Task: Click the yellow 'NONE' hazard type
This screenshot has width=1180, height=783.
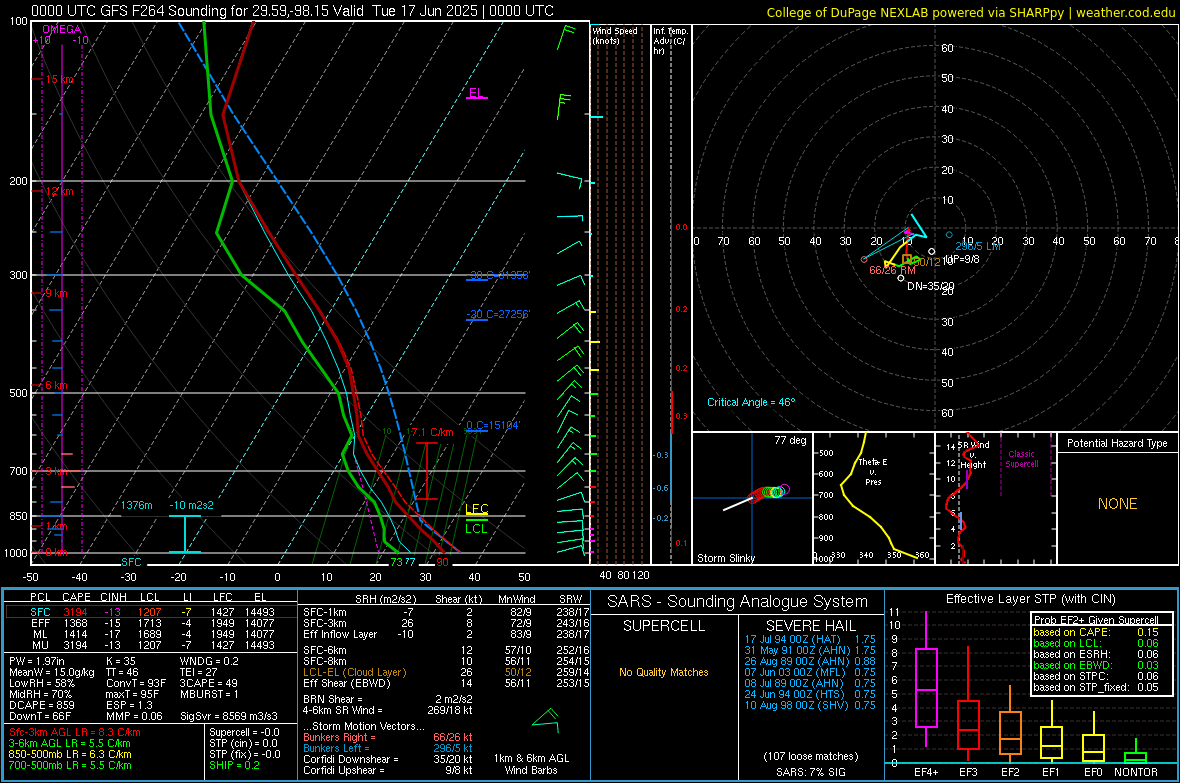Action: pos(1117,504)
